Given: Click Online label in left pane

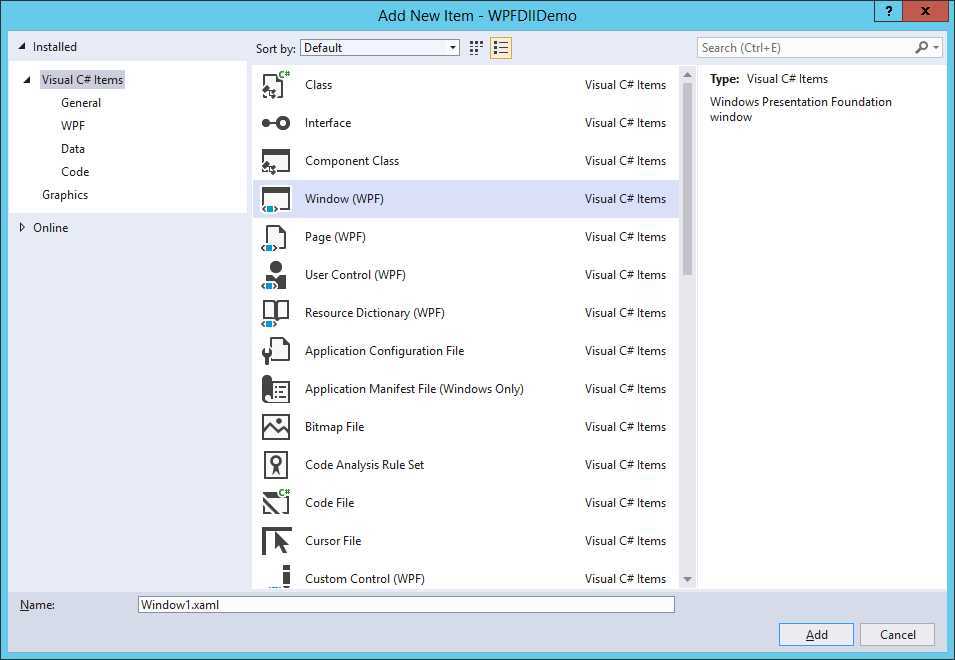Looking at the screenshot, I should click(51, 228).
